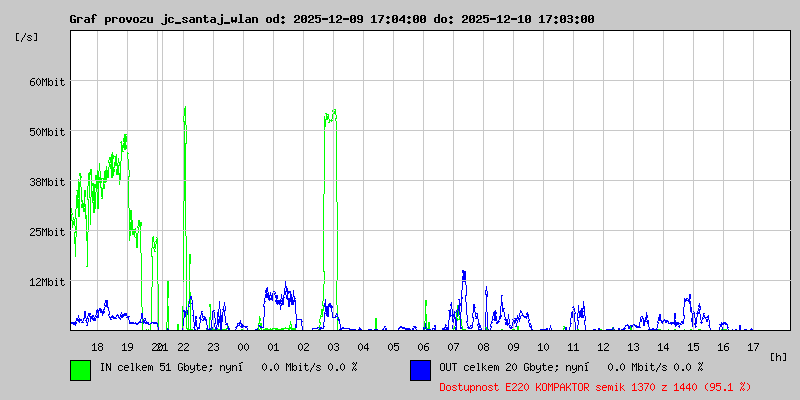The height and width of the screenshot is (400, 800).
Task: Select the '60Mbit' y-axis label
Action: (x=47, y=82)
